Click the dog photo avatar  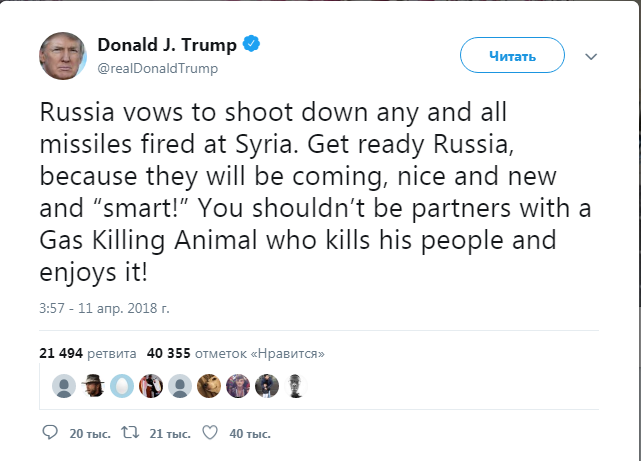point(209,386)
